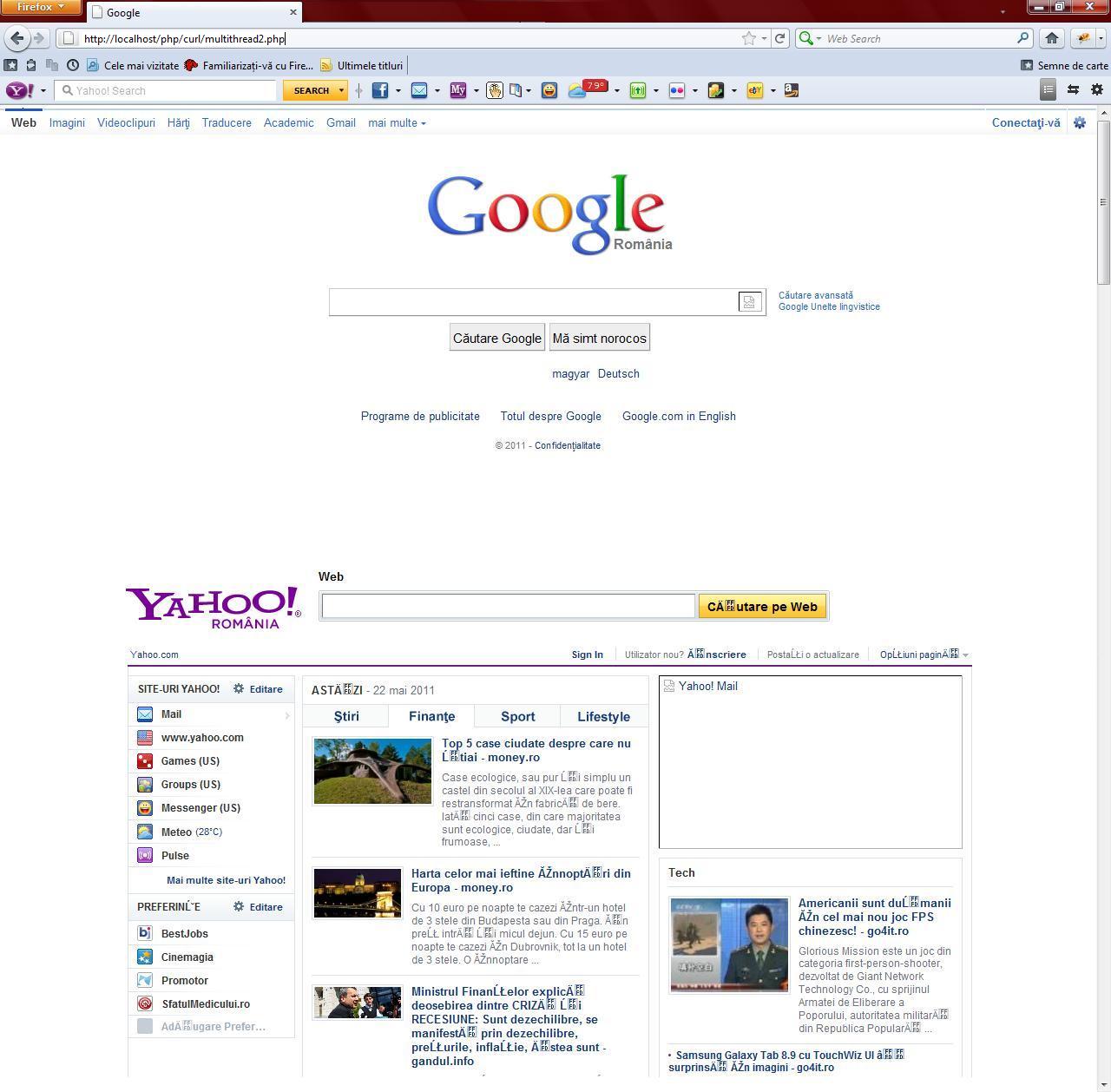Expand the Facebook toolbar dropdown arrow
This screenshot has width=1111, height=1092.
398,90
